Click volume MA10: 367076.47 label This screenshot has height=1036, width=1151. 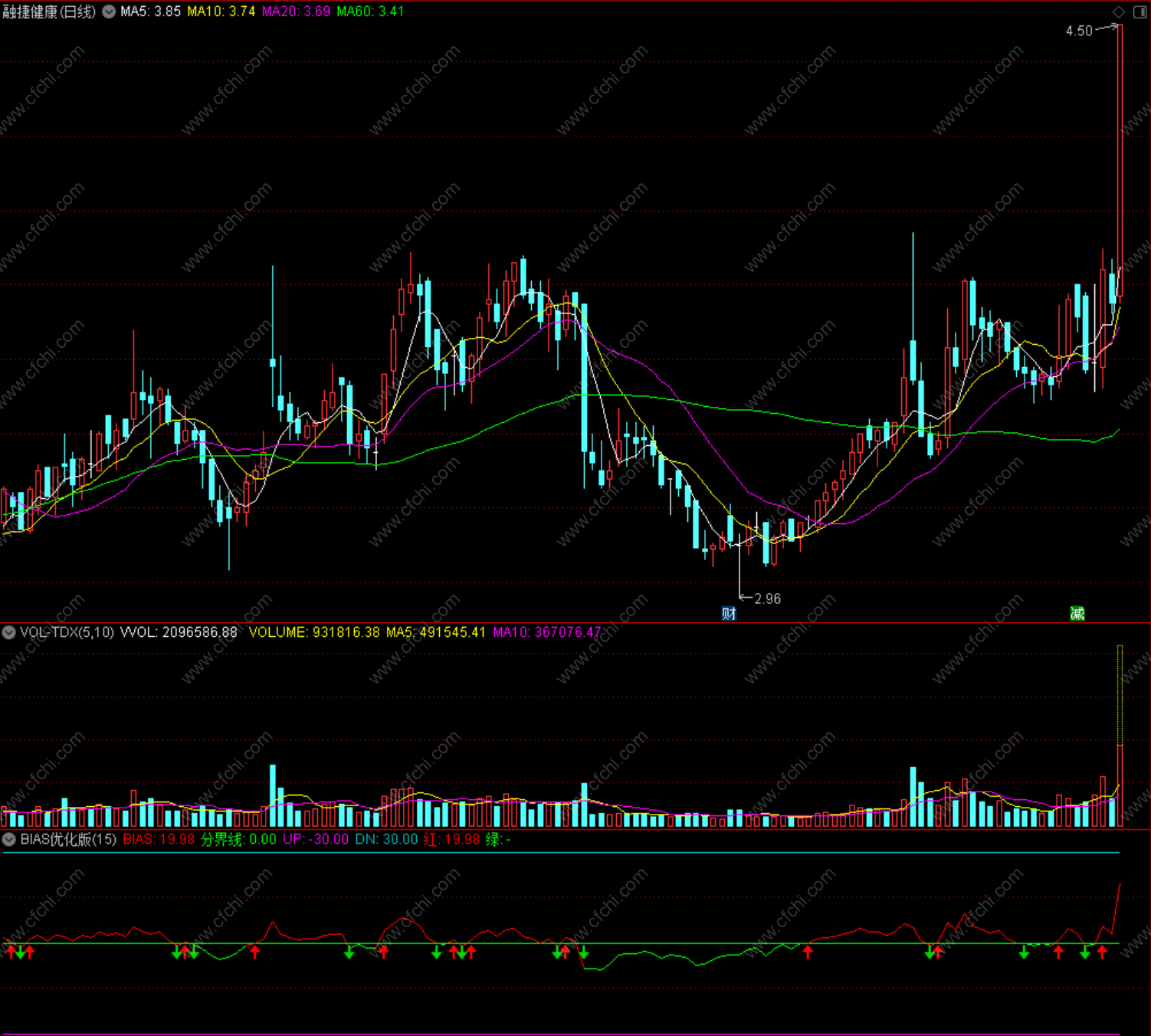click(x=547, y=632)
